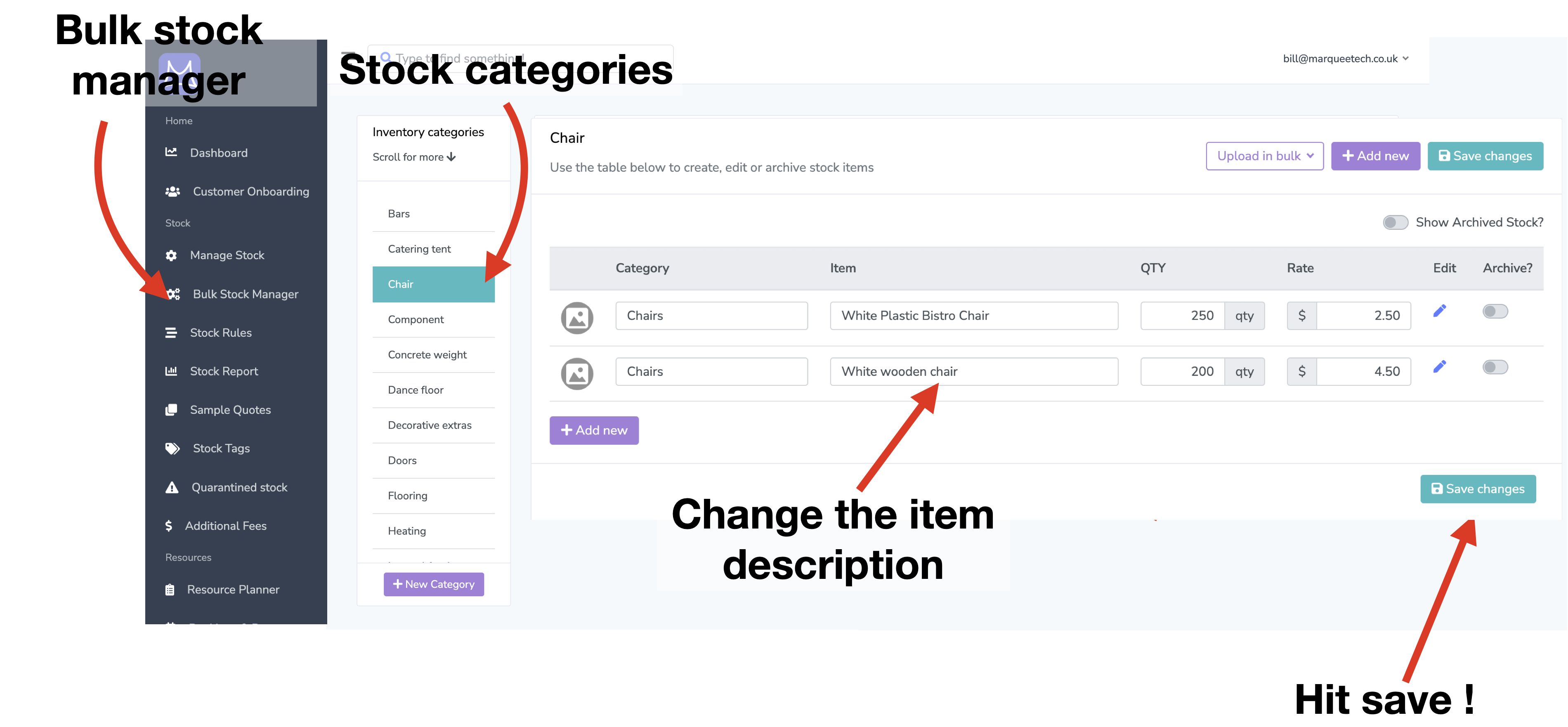
Task: Click the Manage Stock gear icon
Action: [171, 256]
